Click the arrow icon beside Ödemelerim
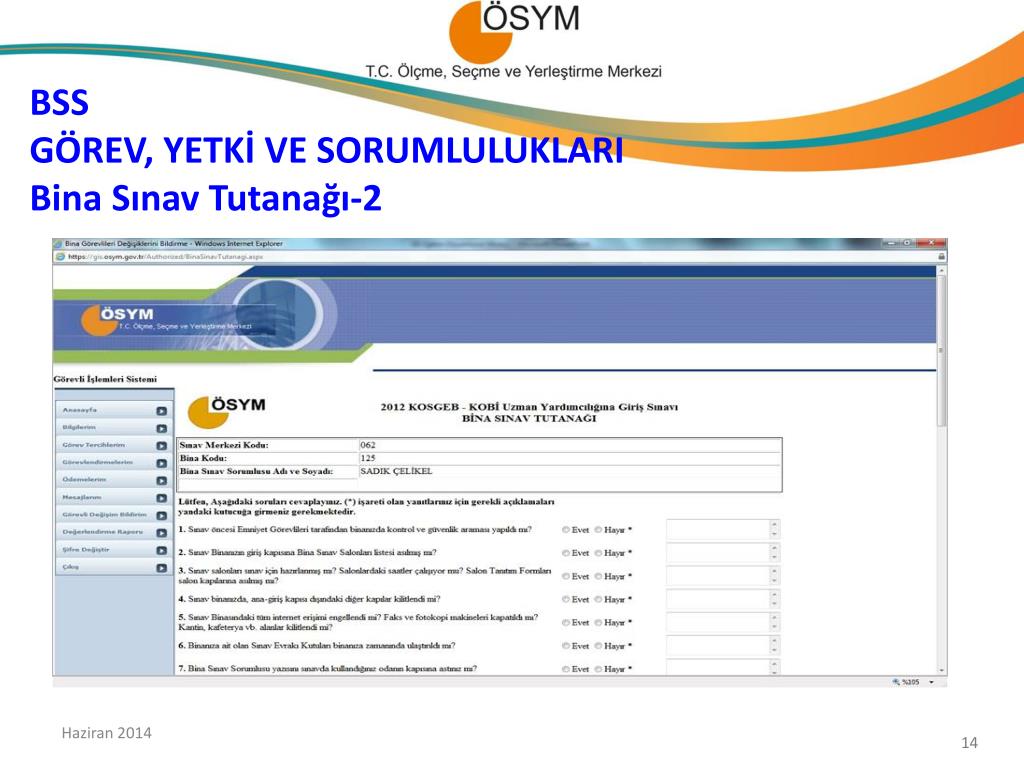This screenshot has height=768, width=1024. [x=161, y=481]
